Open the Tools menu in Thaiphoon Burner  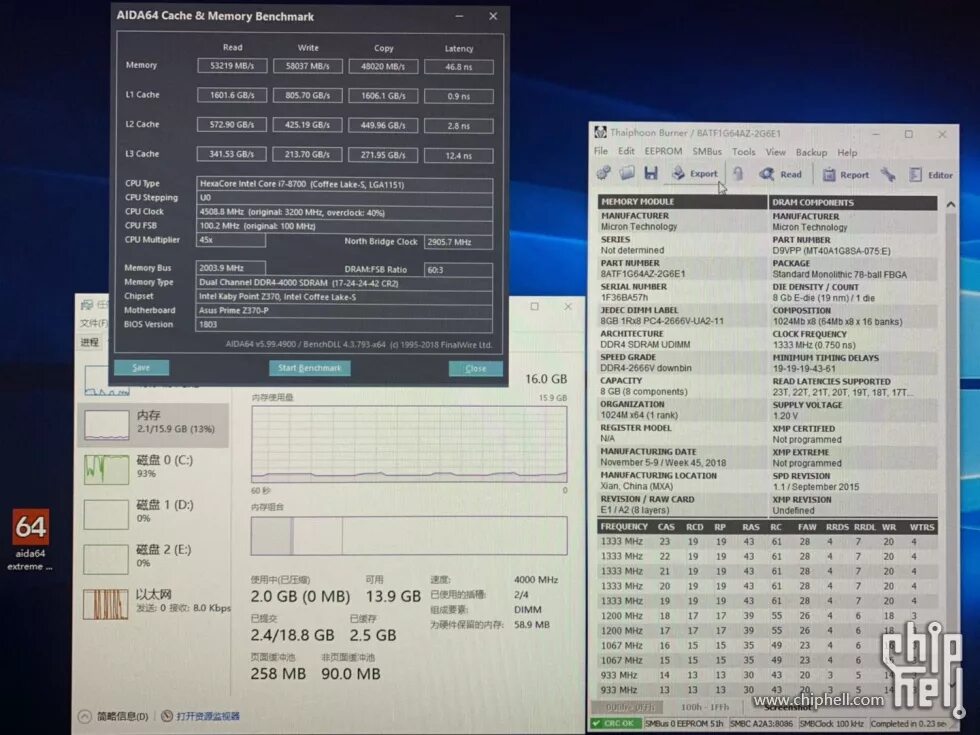pos(744,152)
